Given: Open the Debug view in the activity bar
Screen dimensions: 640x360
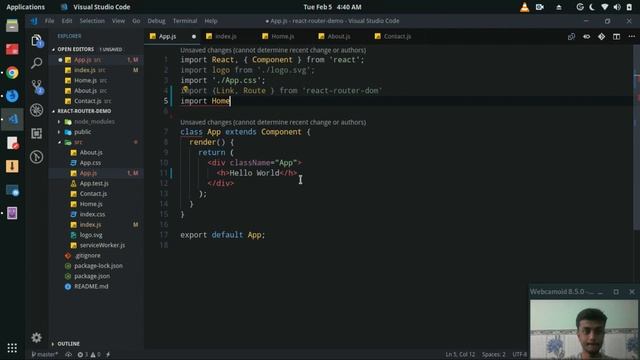Looking at the screenshot, I should point(37,110).
